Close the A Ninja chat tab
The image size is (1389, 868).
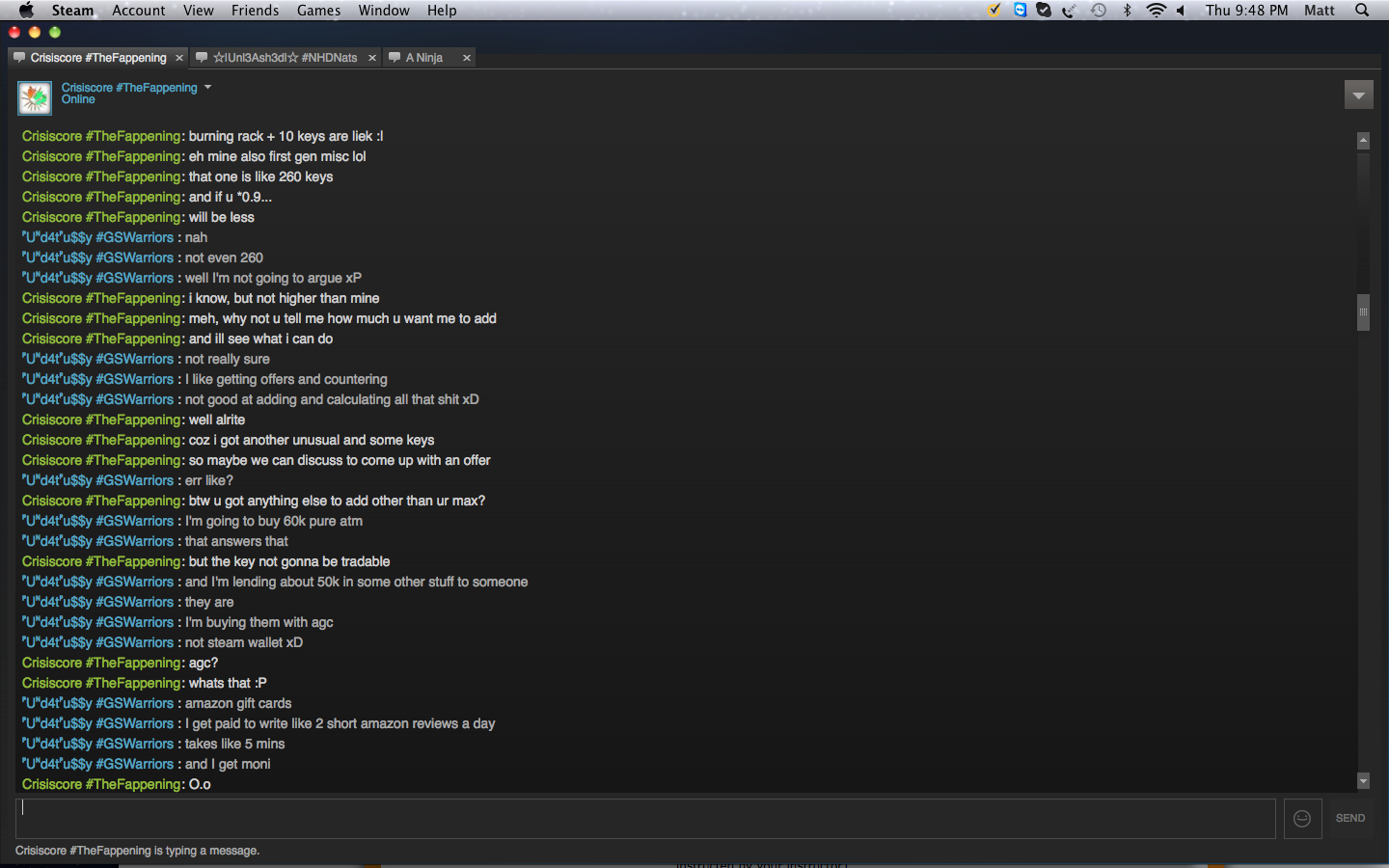pyautogui.click(x=467, y=58)
